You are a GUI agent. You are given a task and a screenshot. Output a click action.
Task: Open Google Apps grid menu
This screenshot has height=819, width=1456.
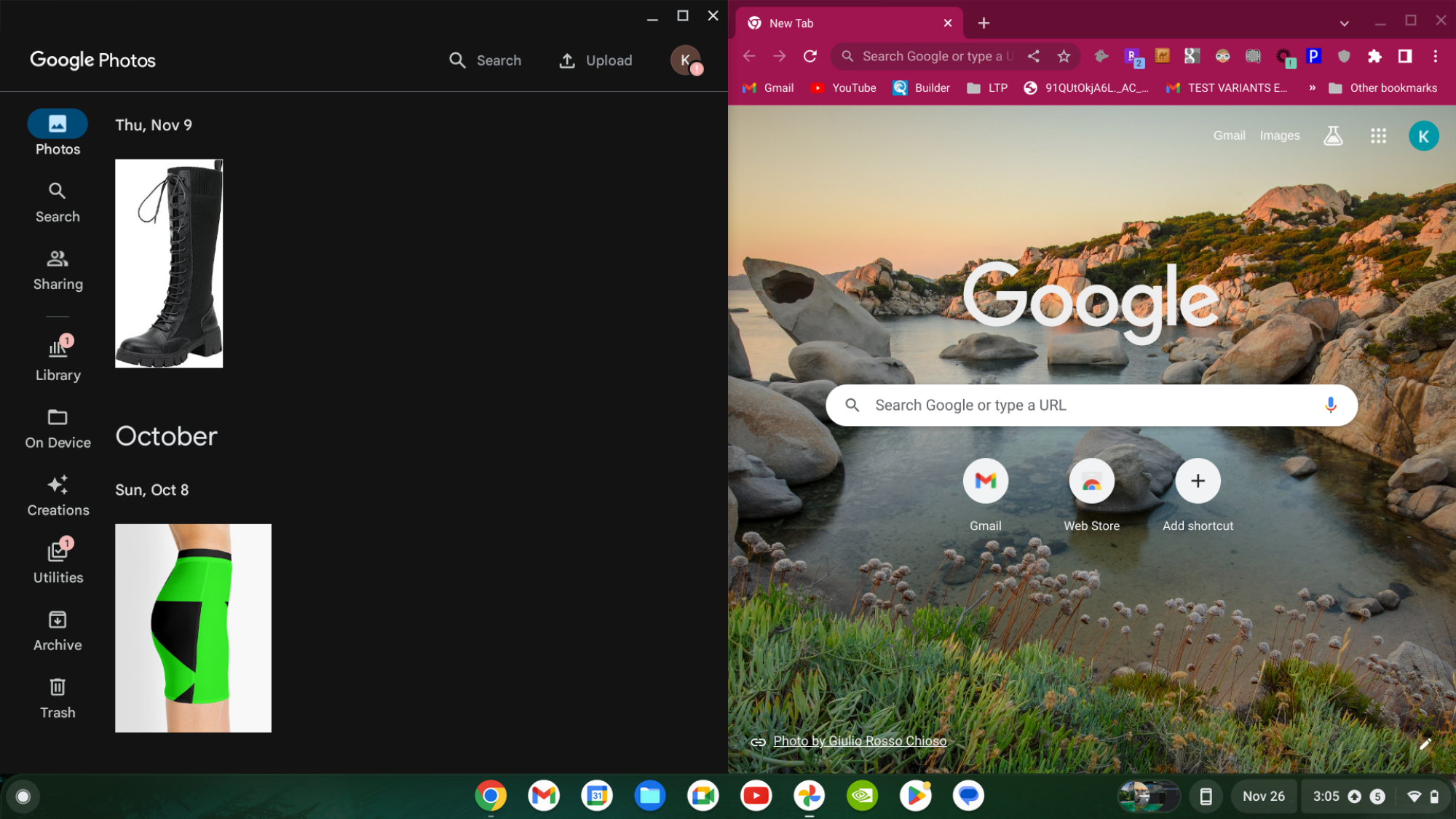[1378, 135]
